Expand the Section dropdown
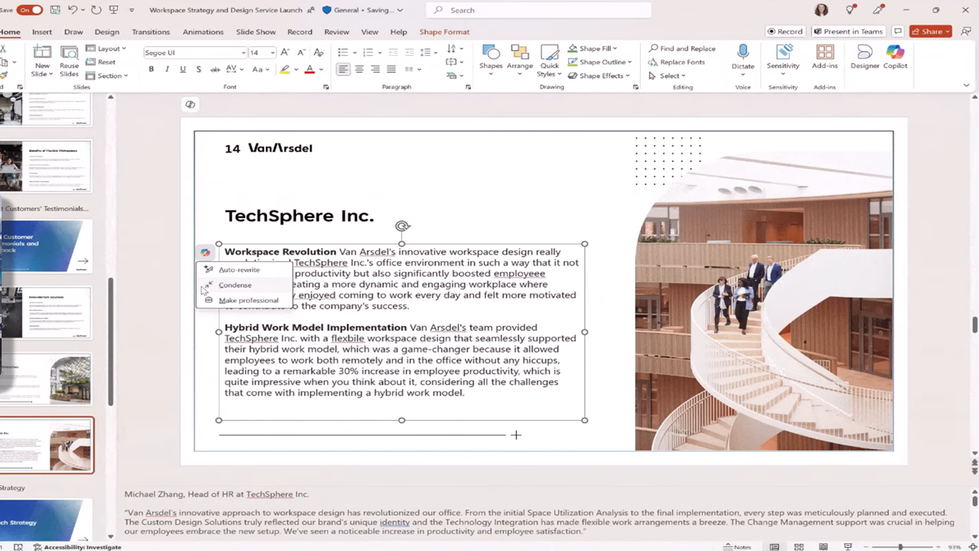Screen dimensions: 979x551 tap(107, 76)
